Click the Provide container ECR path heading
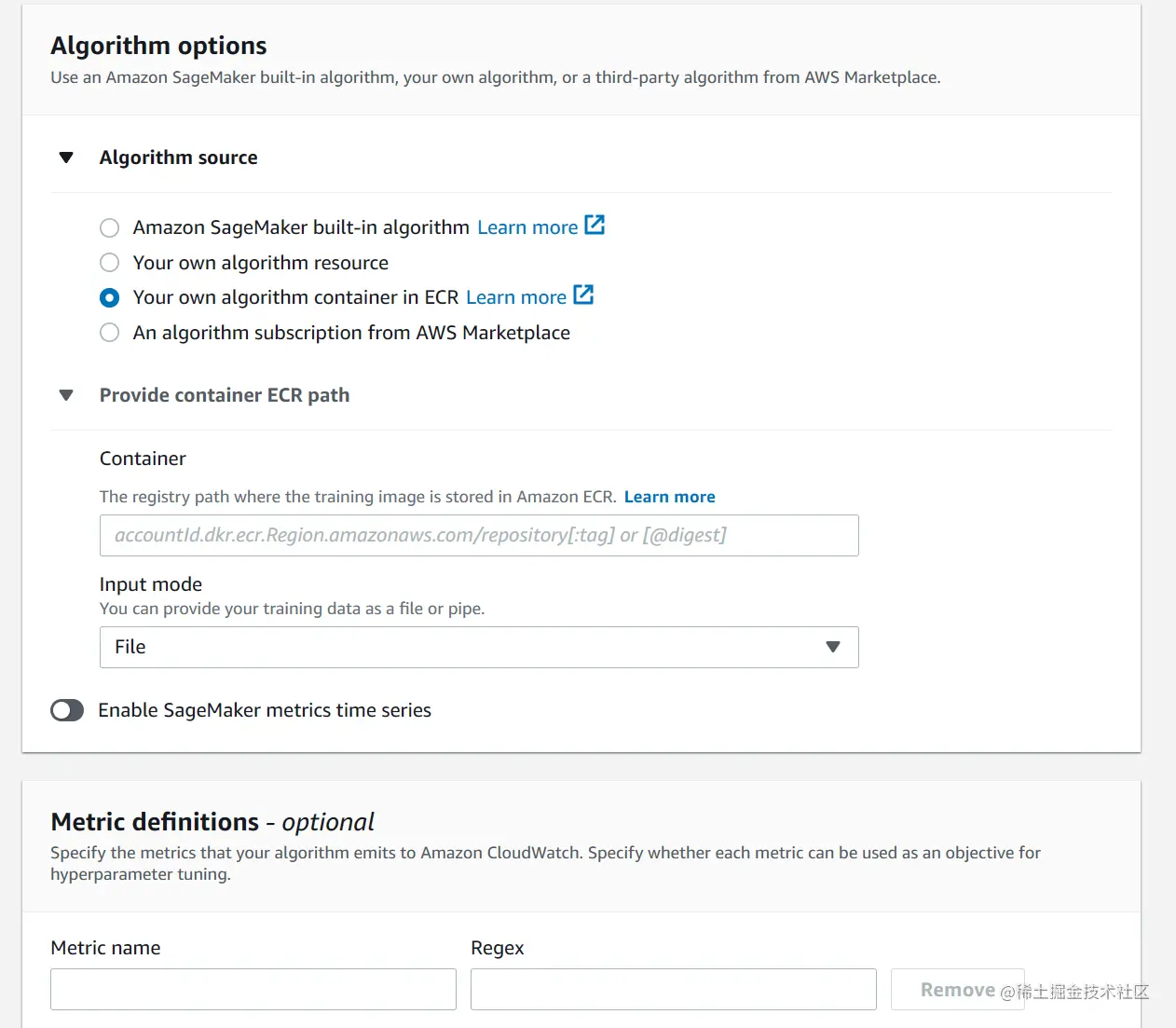The width and height of the screenshot is (1176, 1028). click(225, 395)
